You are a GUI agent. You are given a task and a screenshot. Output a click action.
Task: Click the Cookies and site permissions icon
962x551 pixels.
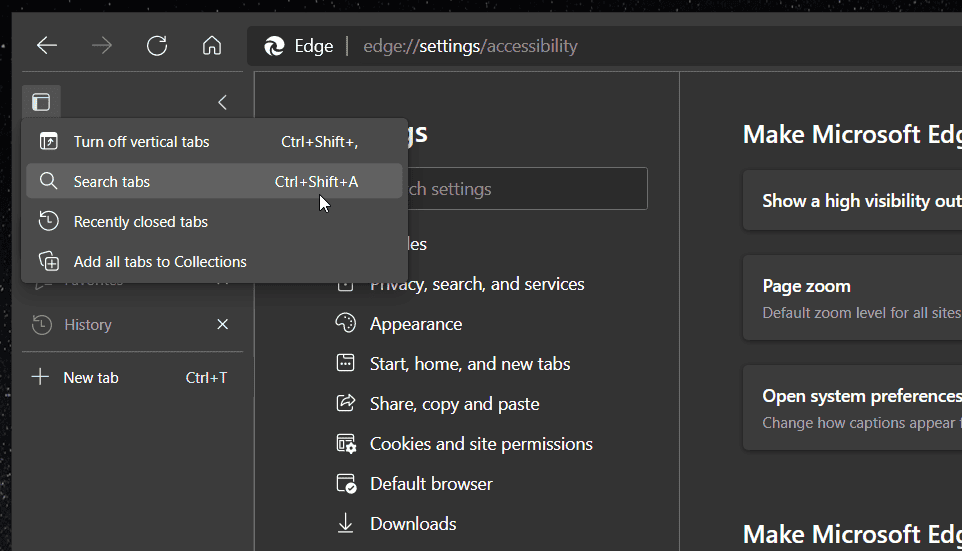346,443
